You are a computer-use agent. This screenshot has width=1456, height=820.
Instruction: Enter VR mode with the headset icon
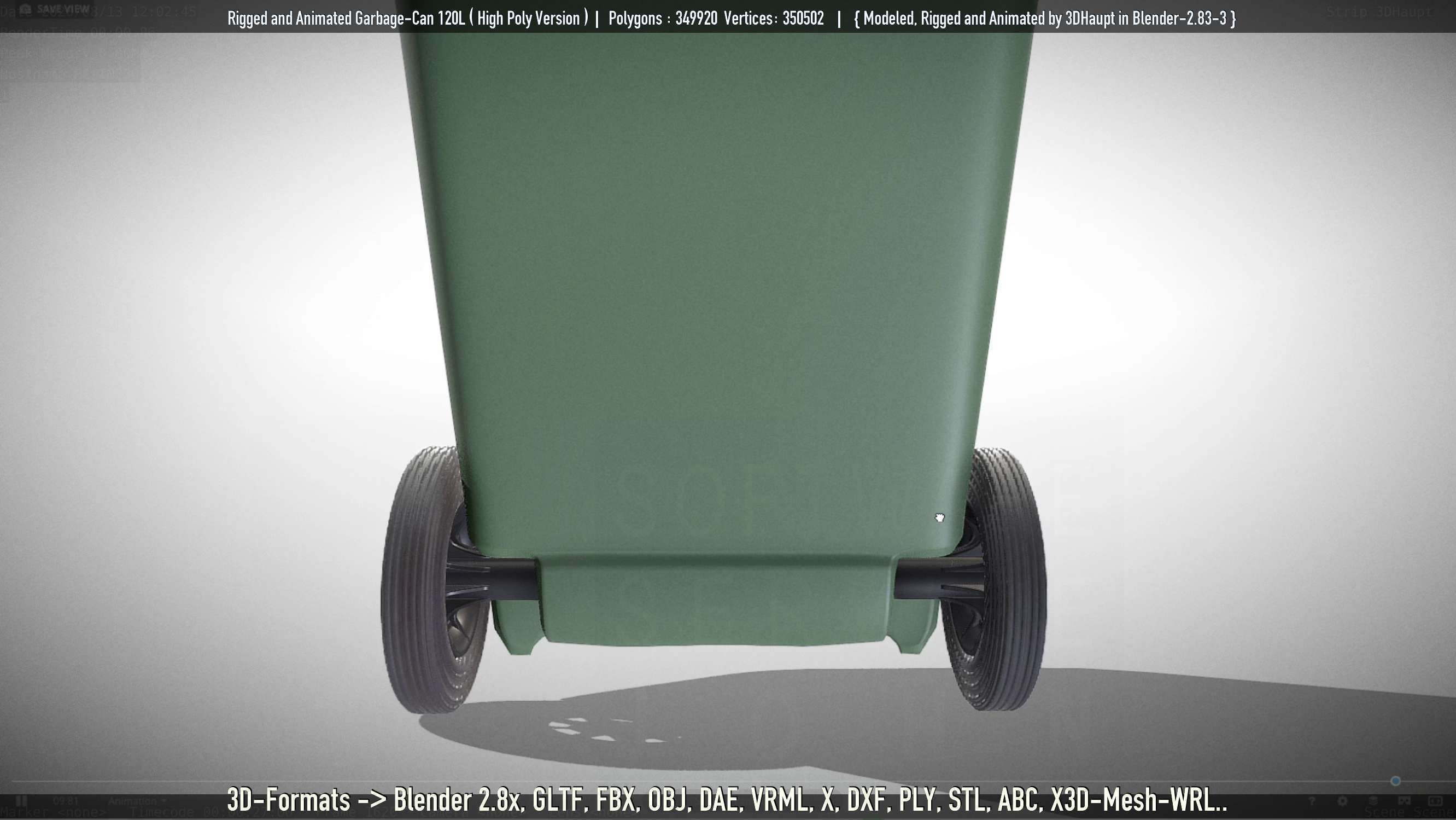pyautogui.click(x=1405, y=801)
